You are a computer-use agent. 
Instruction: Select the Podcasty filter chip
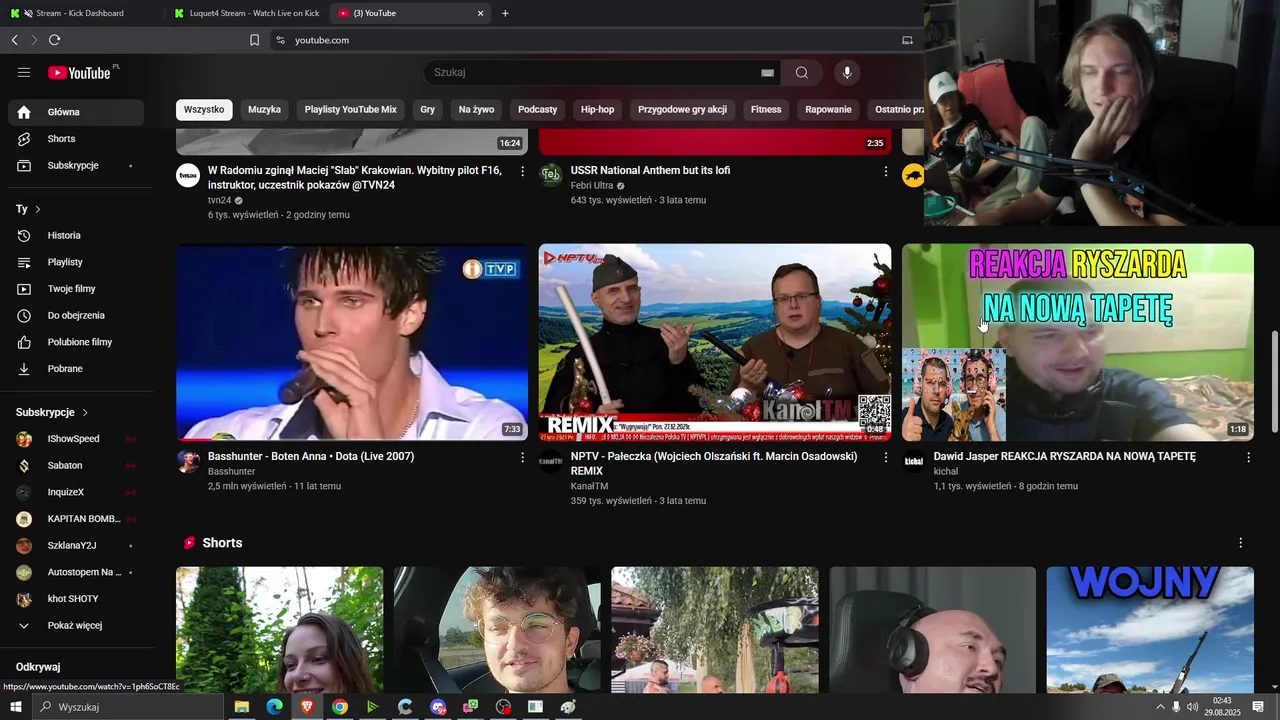tap(538, 110)
